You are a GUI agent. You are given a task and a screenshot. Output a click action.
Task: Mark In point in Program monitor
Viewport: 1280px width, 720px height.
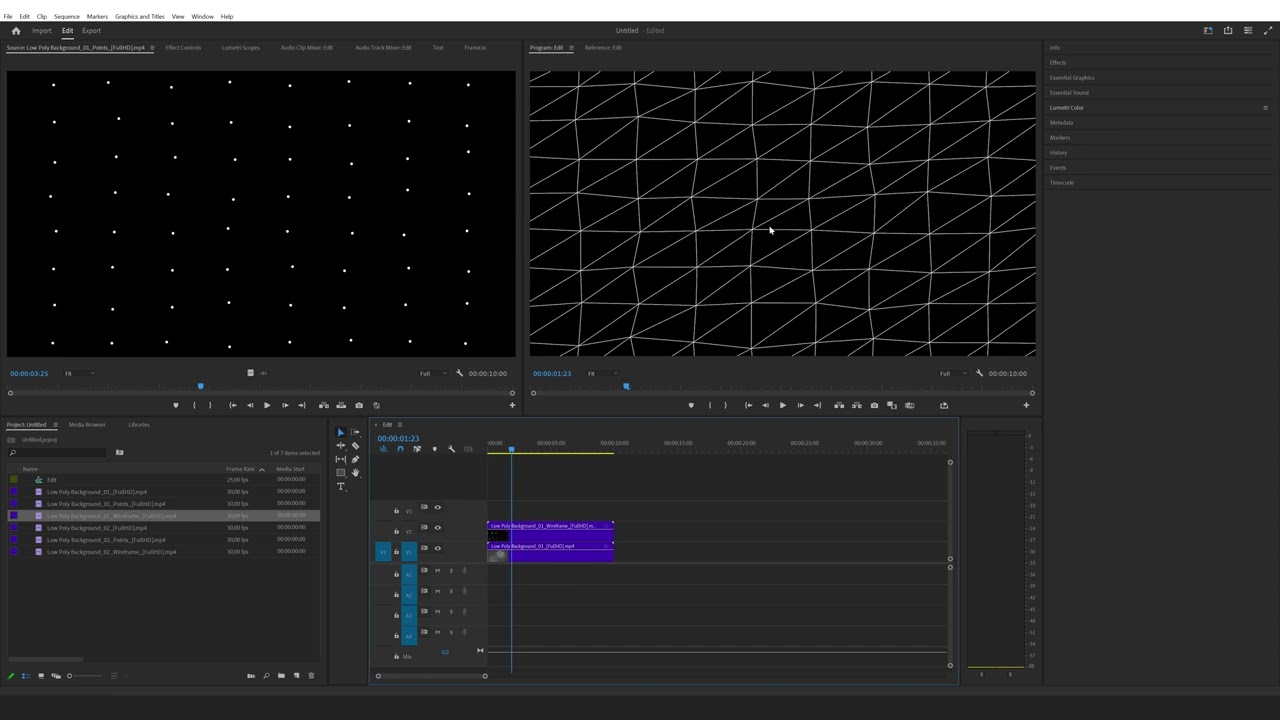pos(710,405)
